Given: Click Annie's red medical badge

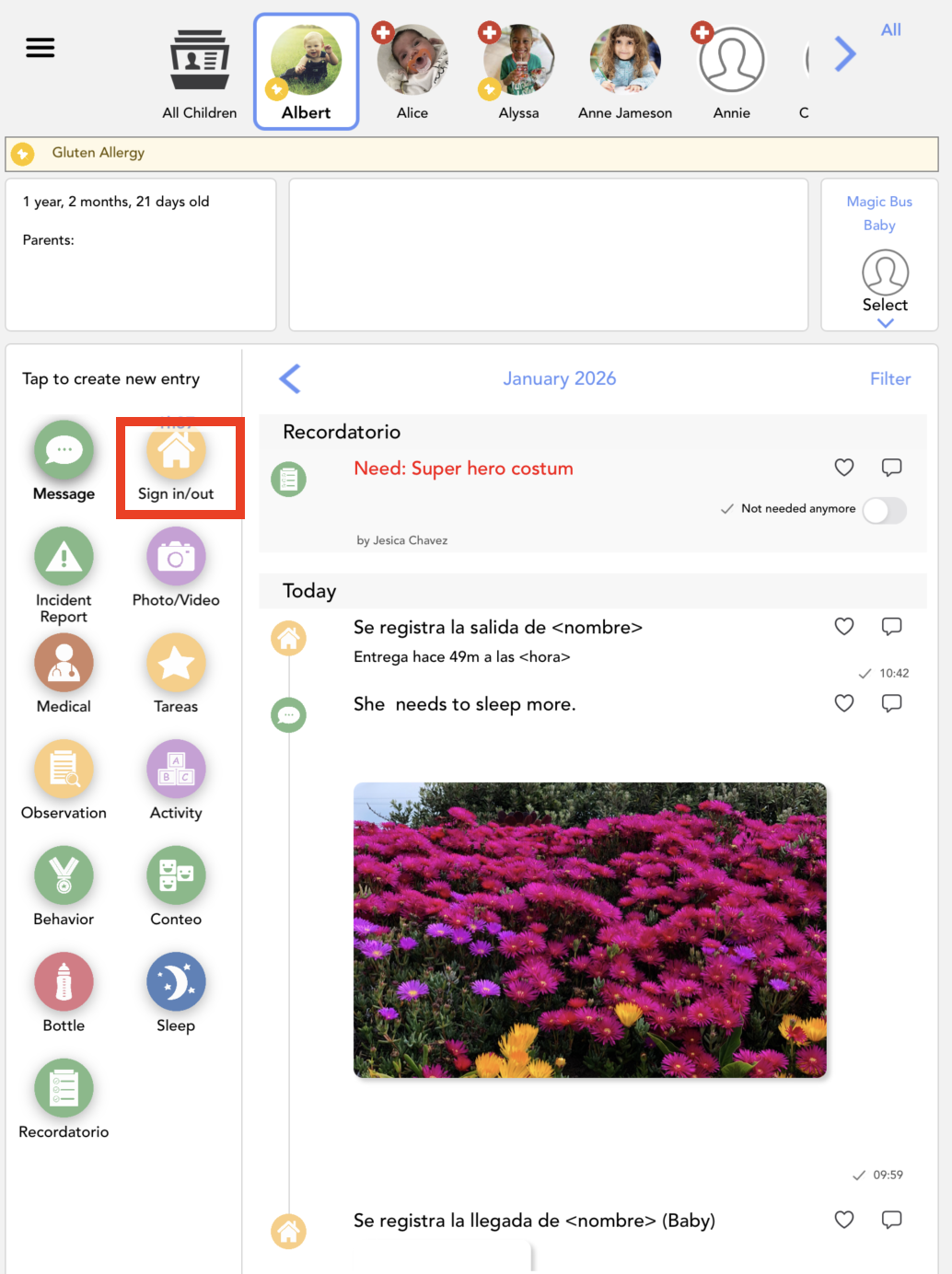Looking at the screenshot, I should pyautogui.click(x=702, y=33).
